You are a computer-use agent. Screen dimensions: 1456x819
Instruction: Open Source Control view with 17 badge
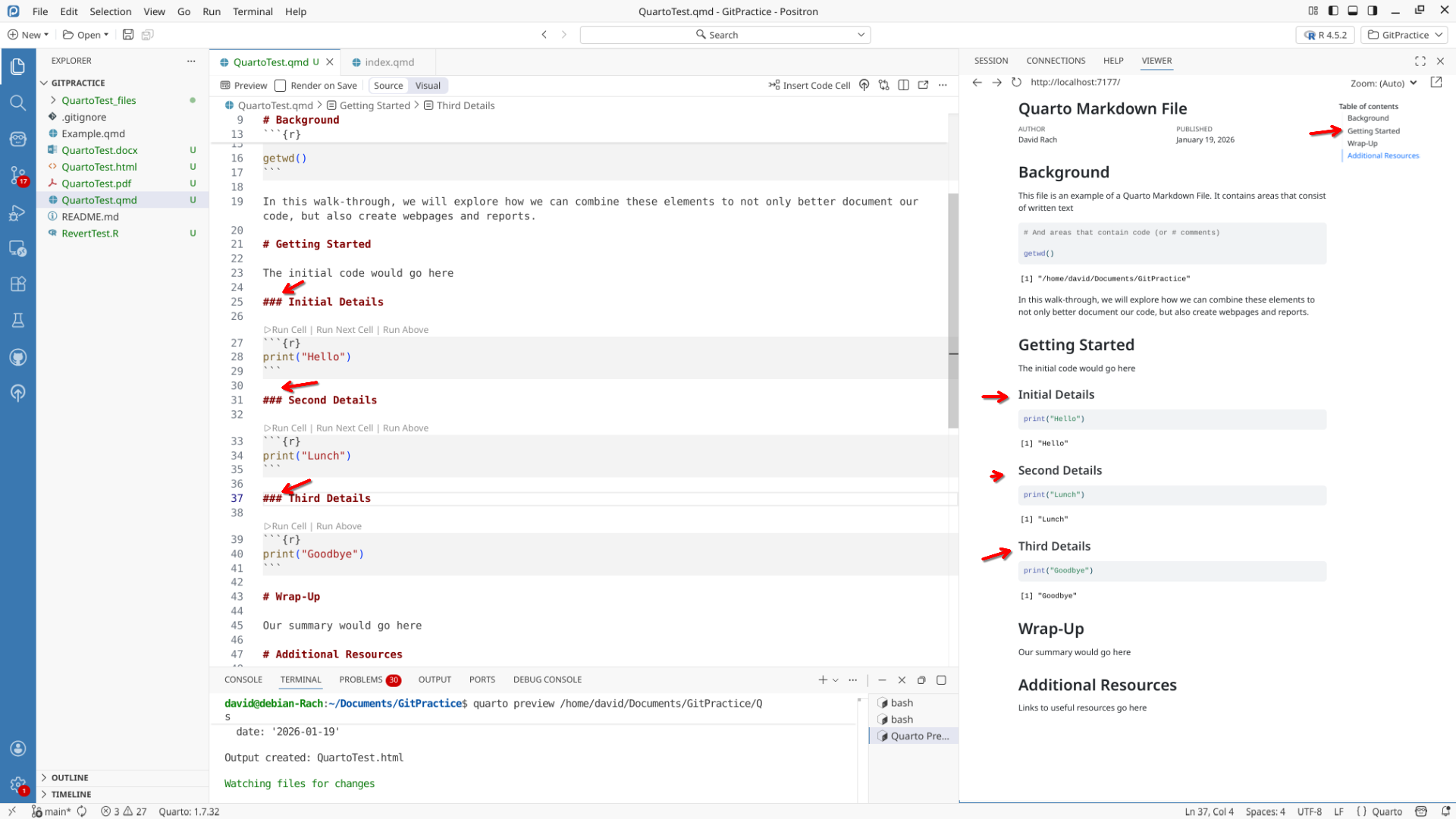point(17,175)
